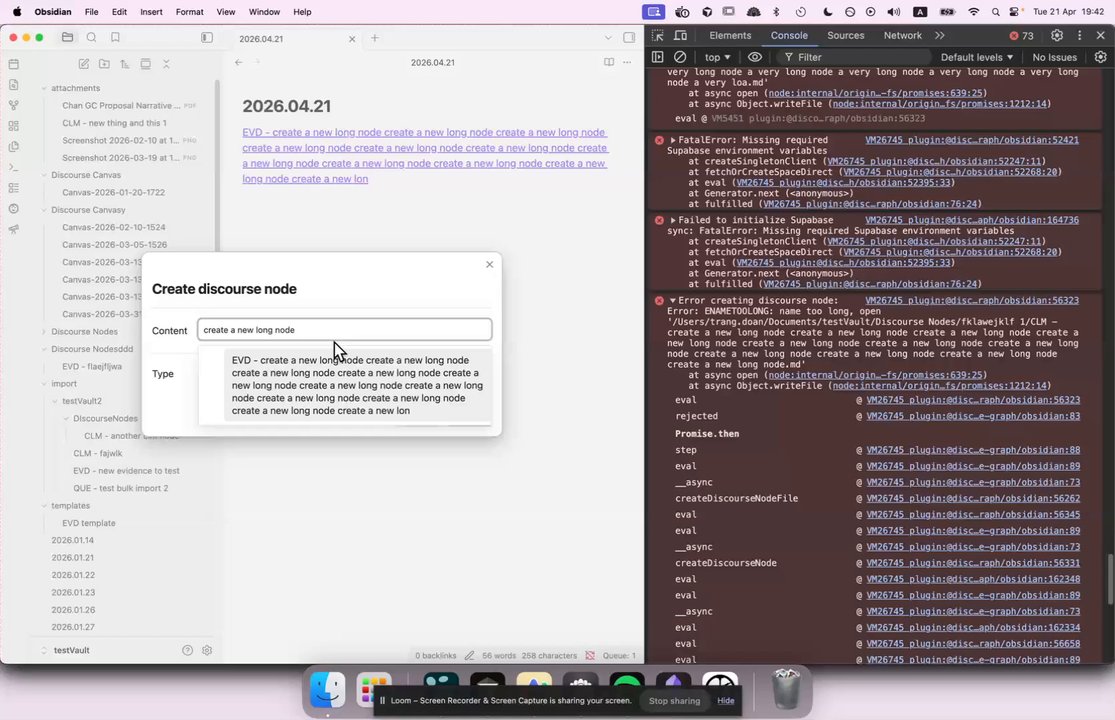Toggle auto-reveal current file in explorer
1115x720 pixels.
pyautogui.click(x=146, y=64)
